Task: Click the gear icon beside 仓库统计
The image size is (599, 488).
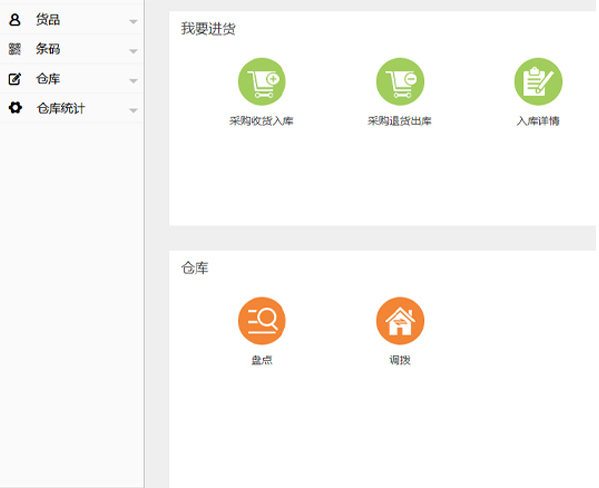Action: [15, 108]
